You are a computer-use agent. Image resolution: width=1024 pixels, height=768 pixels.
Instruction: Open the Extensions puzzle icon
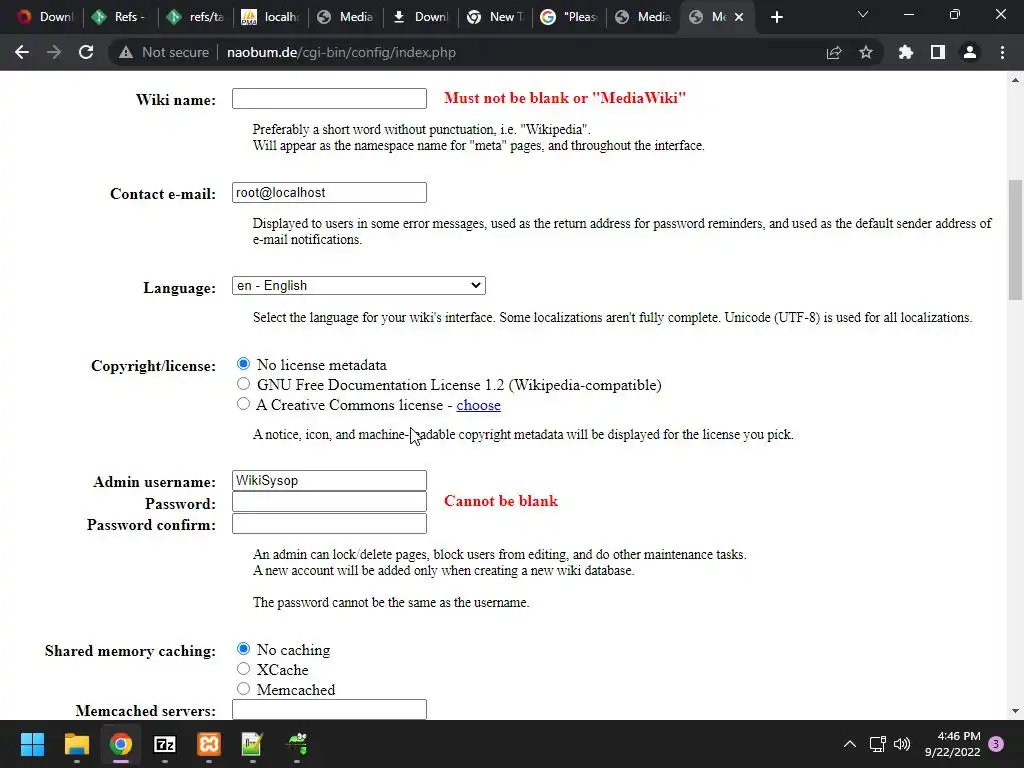pos(906,52)
